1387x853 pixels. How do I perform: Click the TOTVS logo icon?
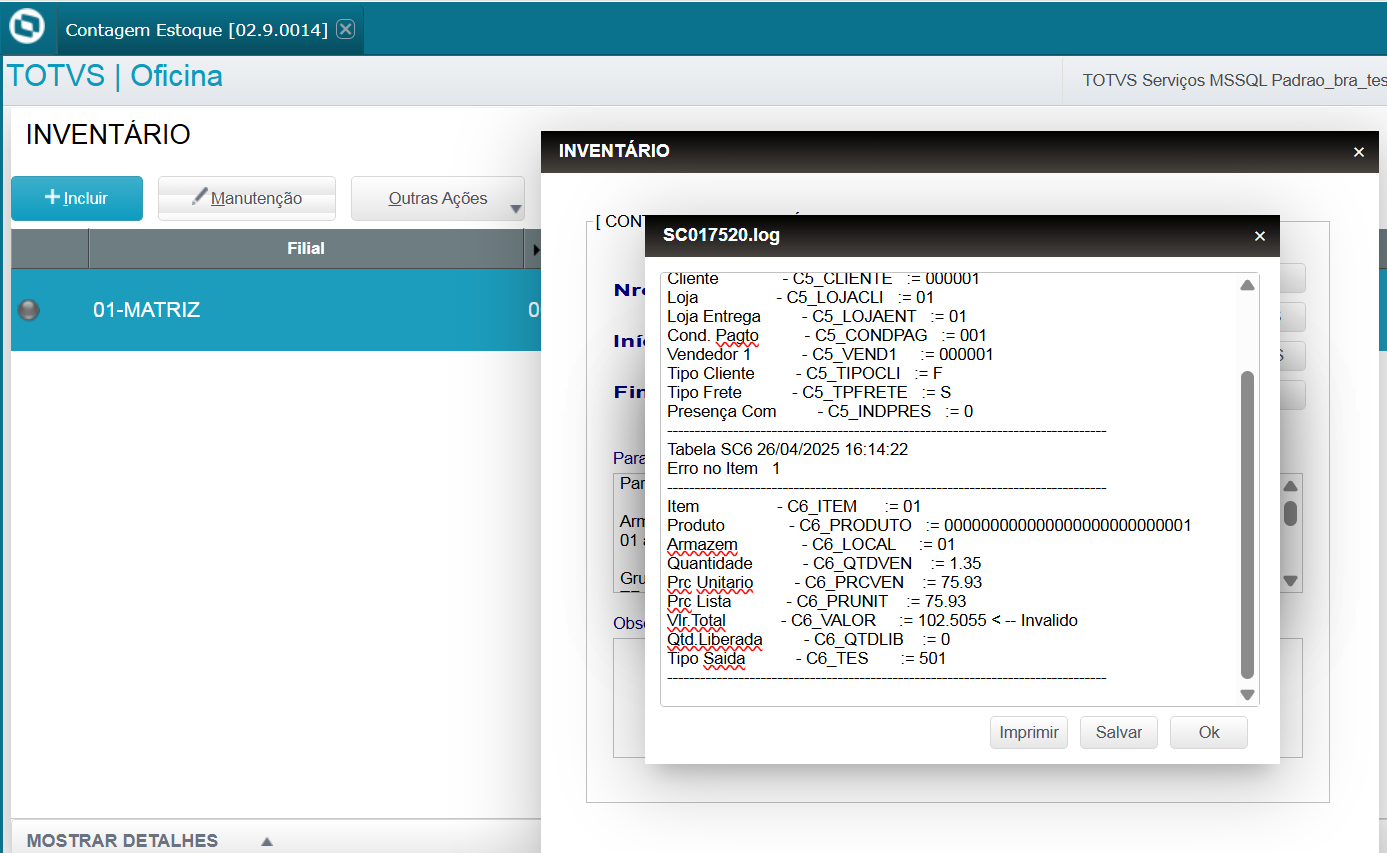point(25,28)
